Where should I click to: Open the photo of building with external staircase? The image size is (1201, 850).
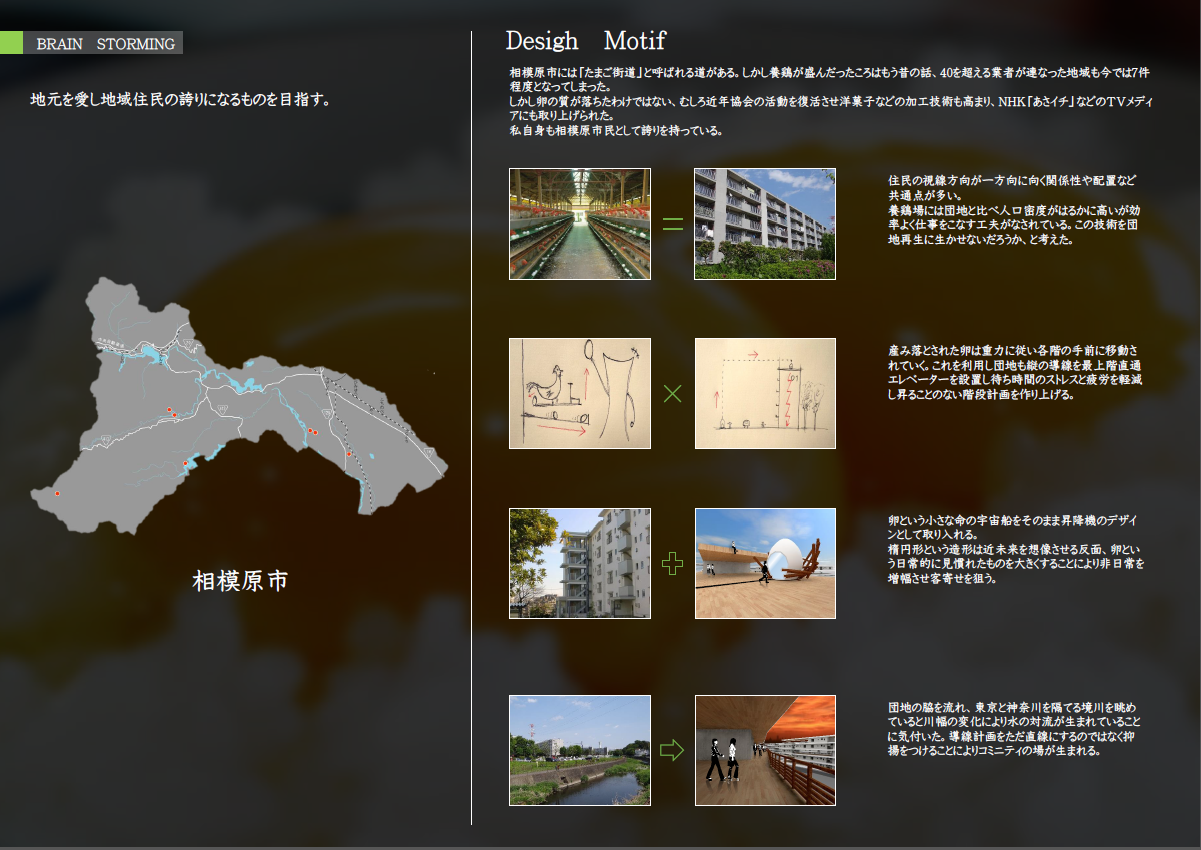580,564
